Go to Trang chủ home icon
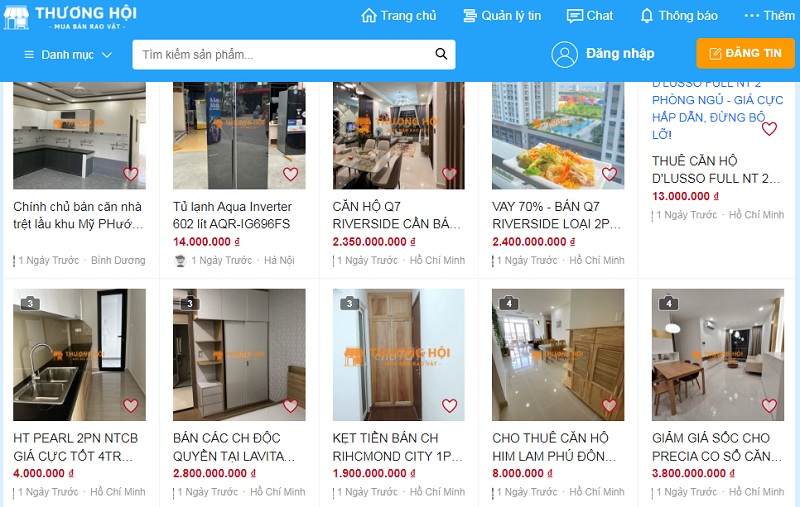 point(368,16)
